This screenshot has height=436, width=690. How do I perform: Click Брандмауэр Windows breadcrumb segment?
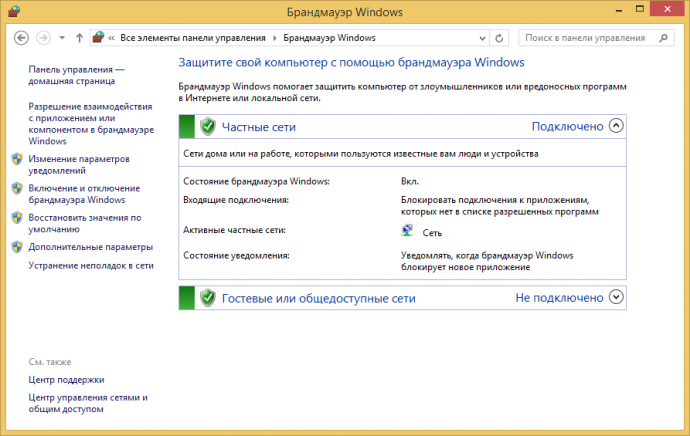(x=329, y=38)
